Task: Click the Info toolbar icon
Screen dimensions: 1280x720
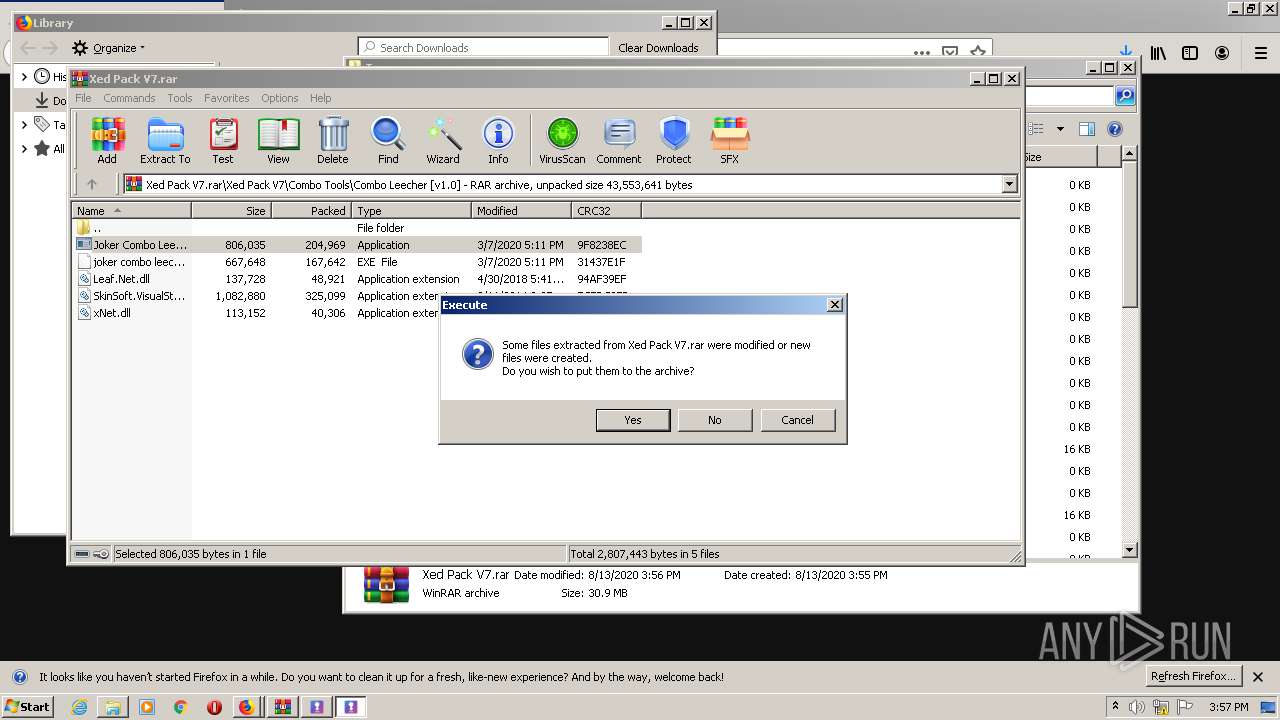Action: click(498, 141)
